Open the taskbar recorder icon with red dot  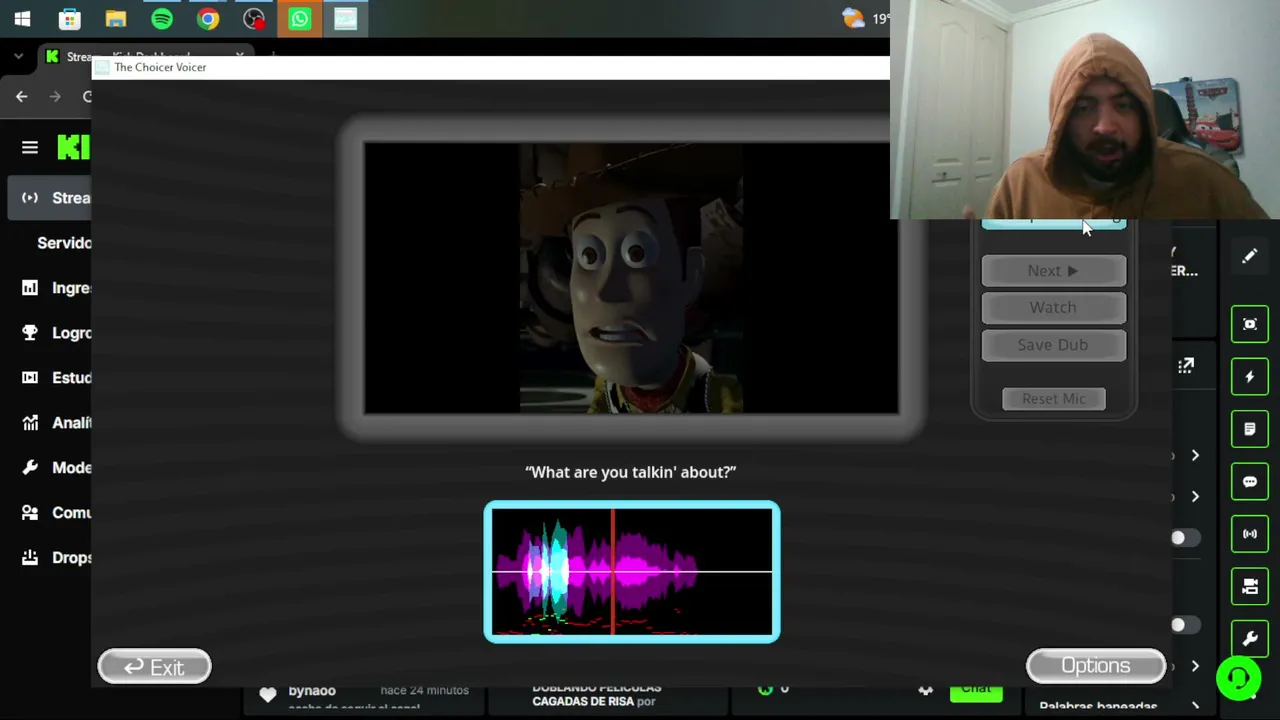[x=253, y=19]
